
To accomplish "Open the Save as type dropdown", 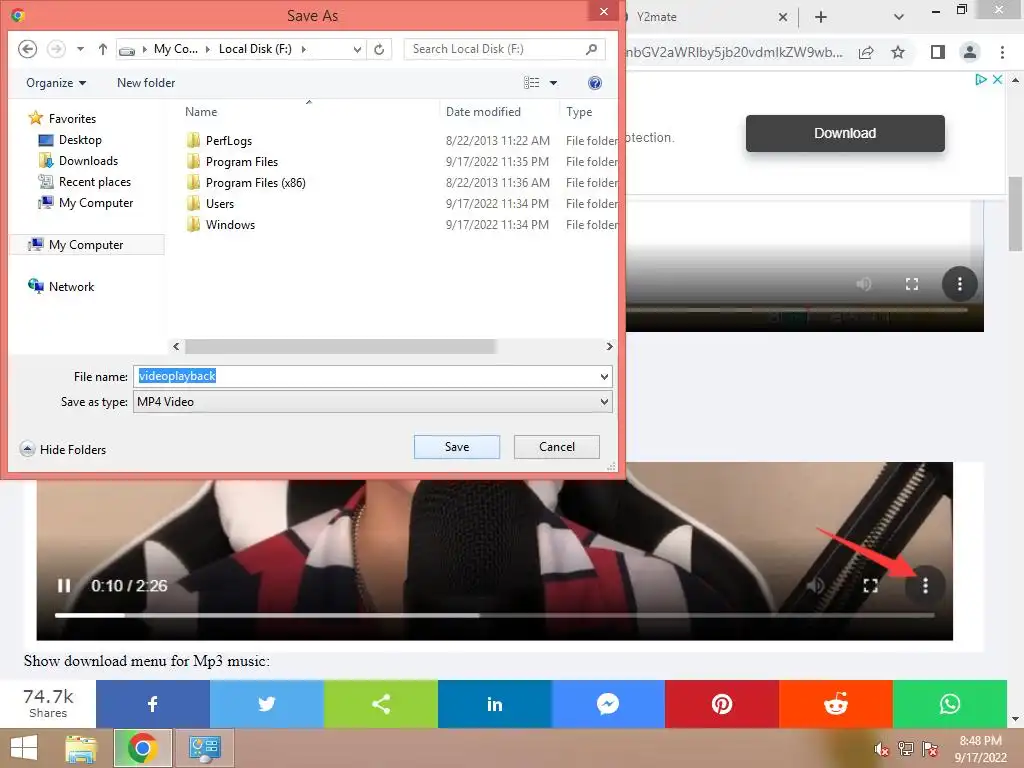I will [373, 402].
